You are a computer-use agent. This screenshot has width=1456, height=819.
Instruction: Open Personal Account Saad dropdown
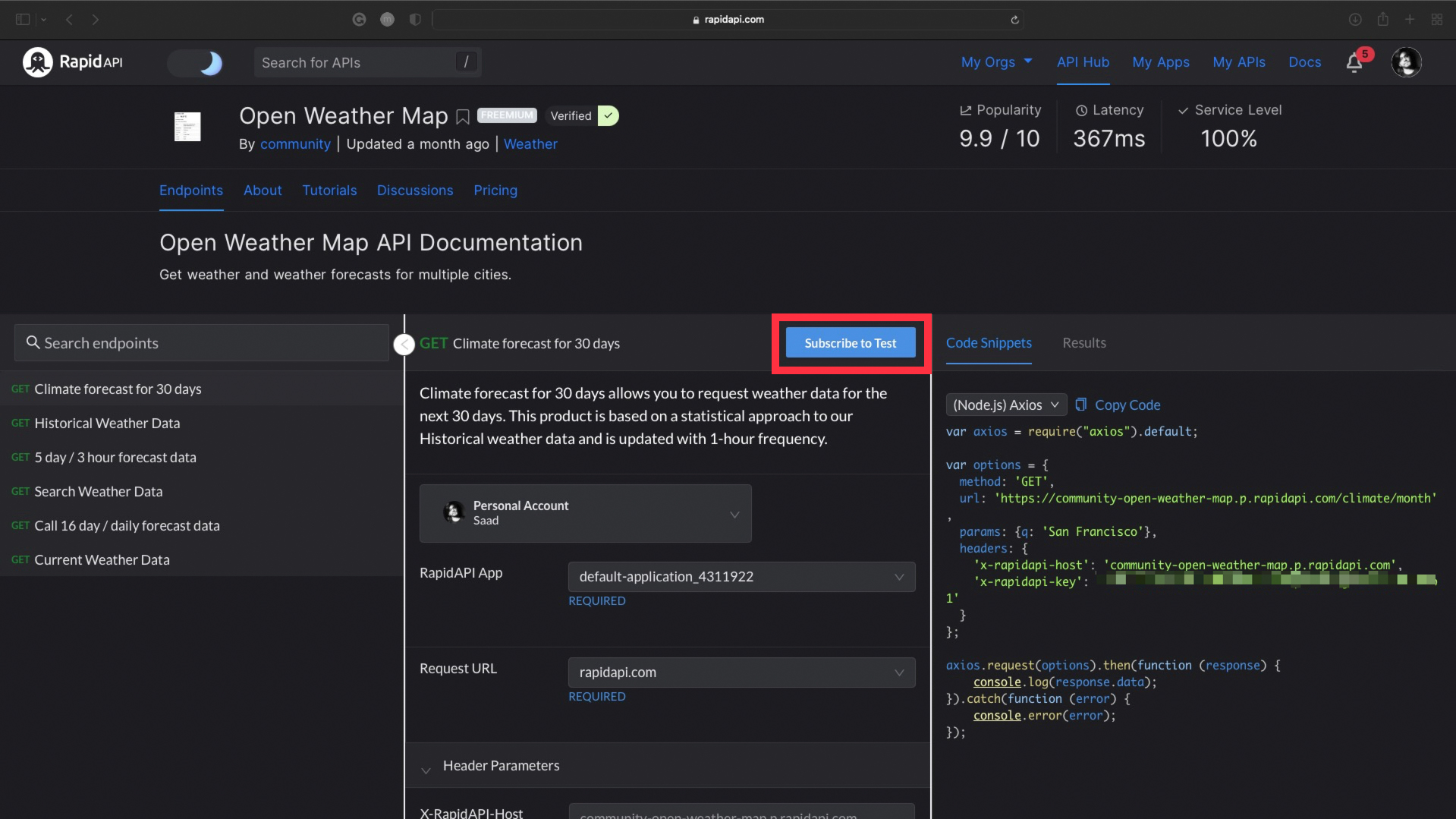pyautogui.click(x=586, y=513)
